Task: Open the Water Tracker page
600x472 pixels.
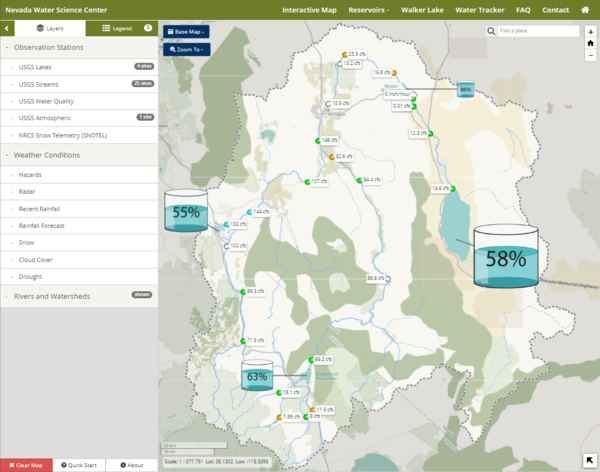Action: point(479,10)
